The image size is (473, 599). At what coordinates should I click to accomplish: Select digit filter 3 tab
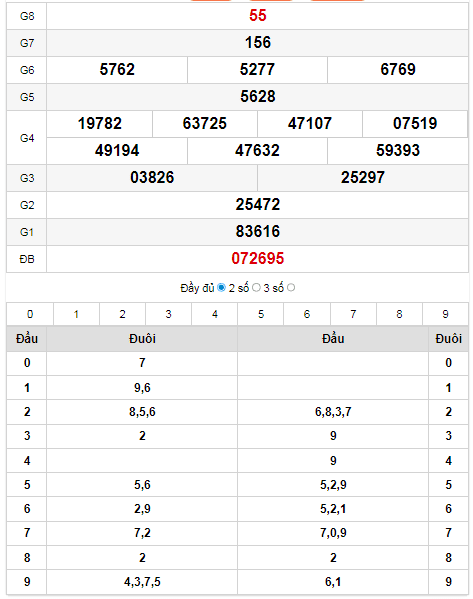168,314
